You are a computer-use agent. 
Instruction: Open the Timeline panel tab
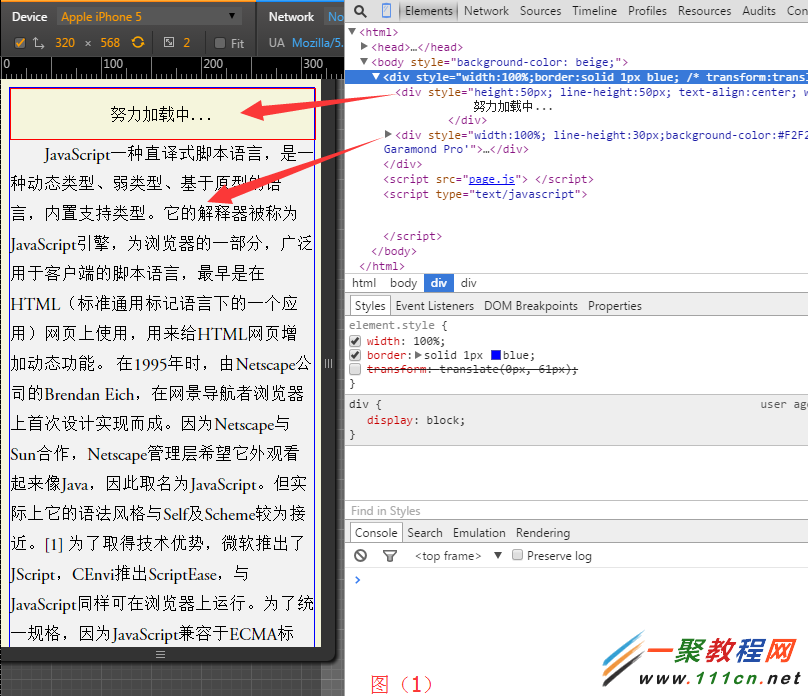594,11
